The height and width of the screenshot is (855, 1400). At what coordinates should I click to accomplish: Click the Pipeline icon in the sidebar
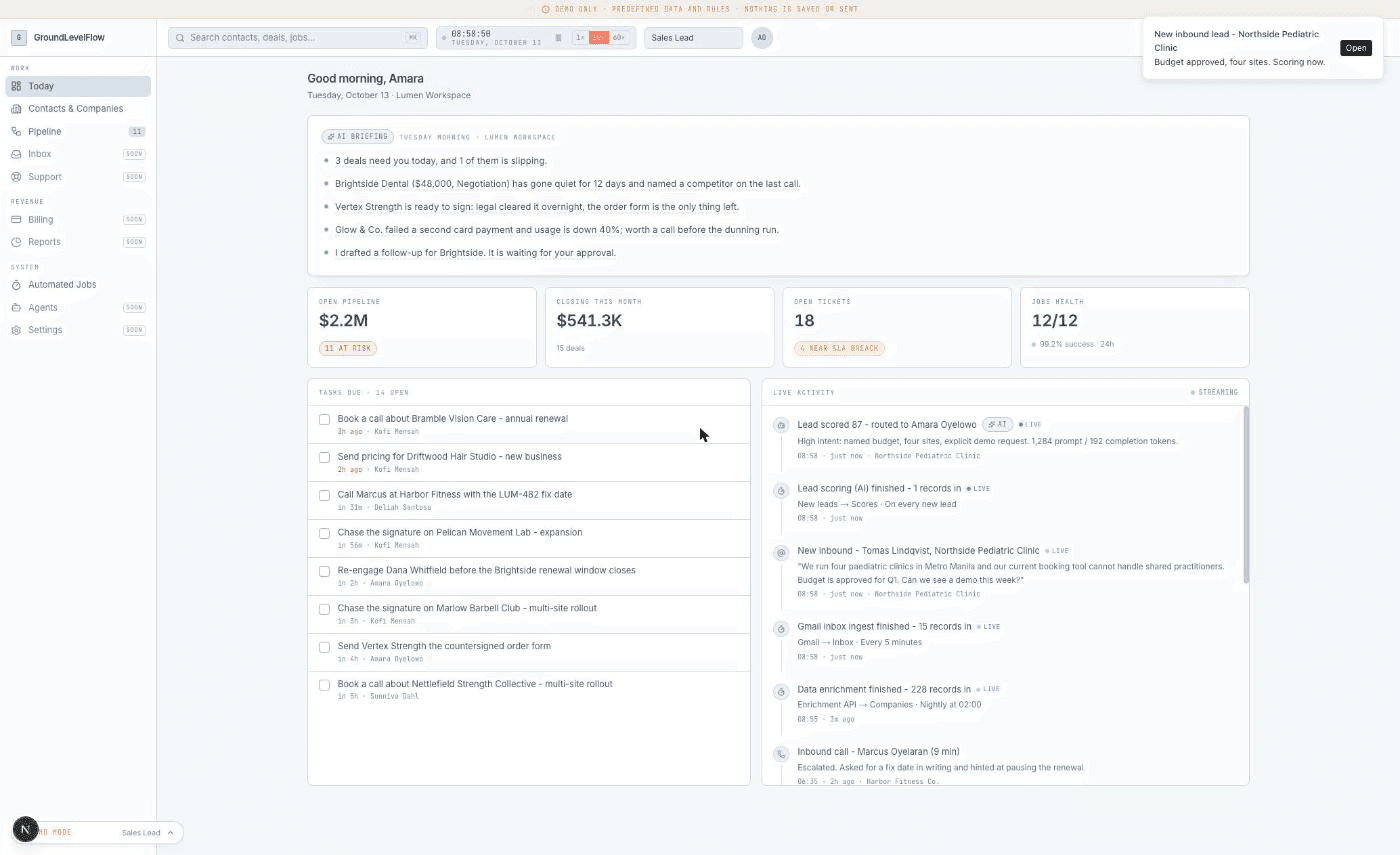pos(16,131)
